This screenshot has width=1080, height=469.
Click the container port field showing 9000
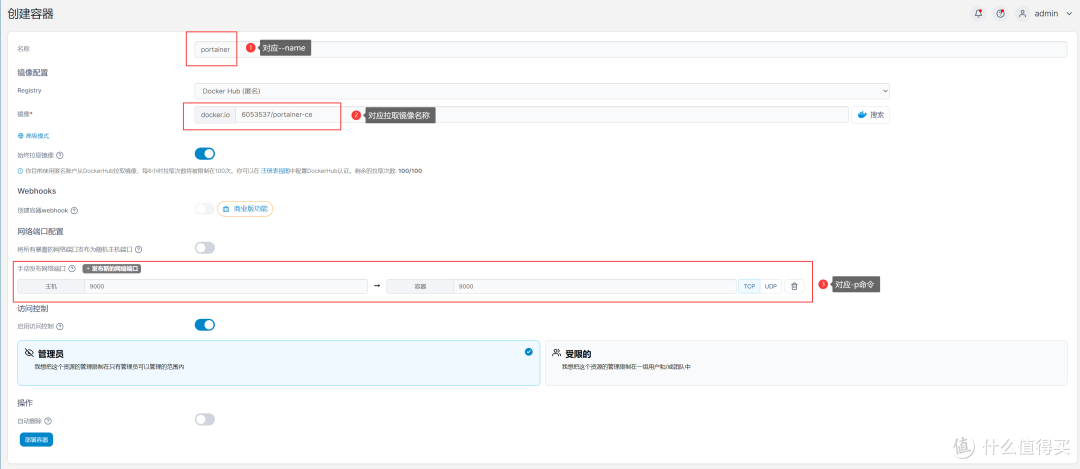(x=595, y=286)
